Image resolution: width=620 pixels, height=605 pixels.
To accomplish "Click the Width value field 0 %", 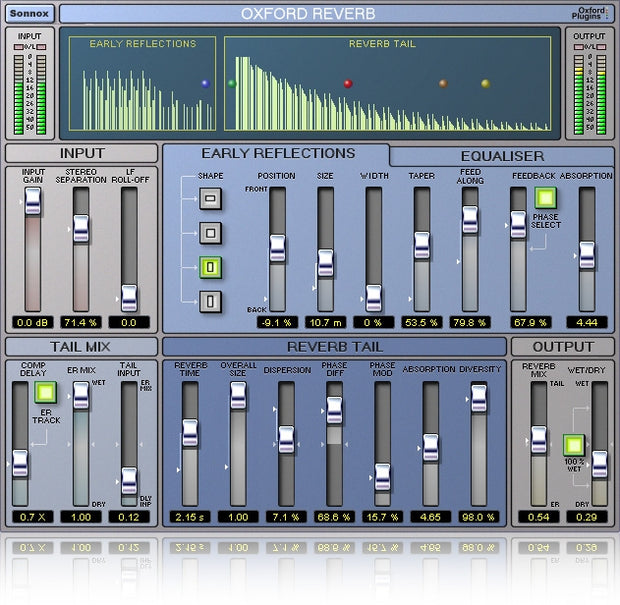I will pyautogui.click(x=374, y=322).
